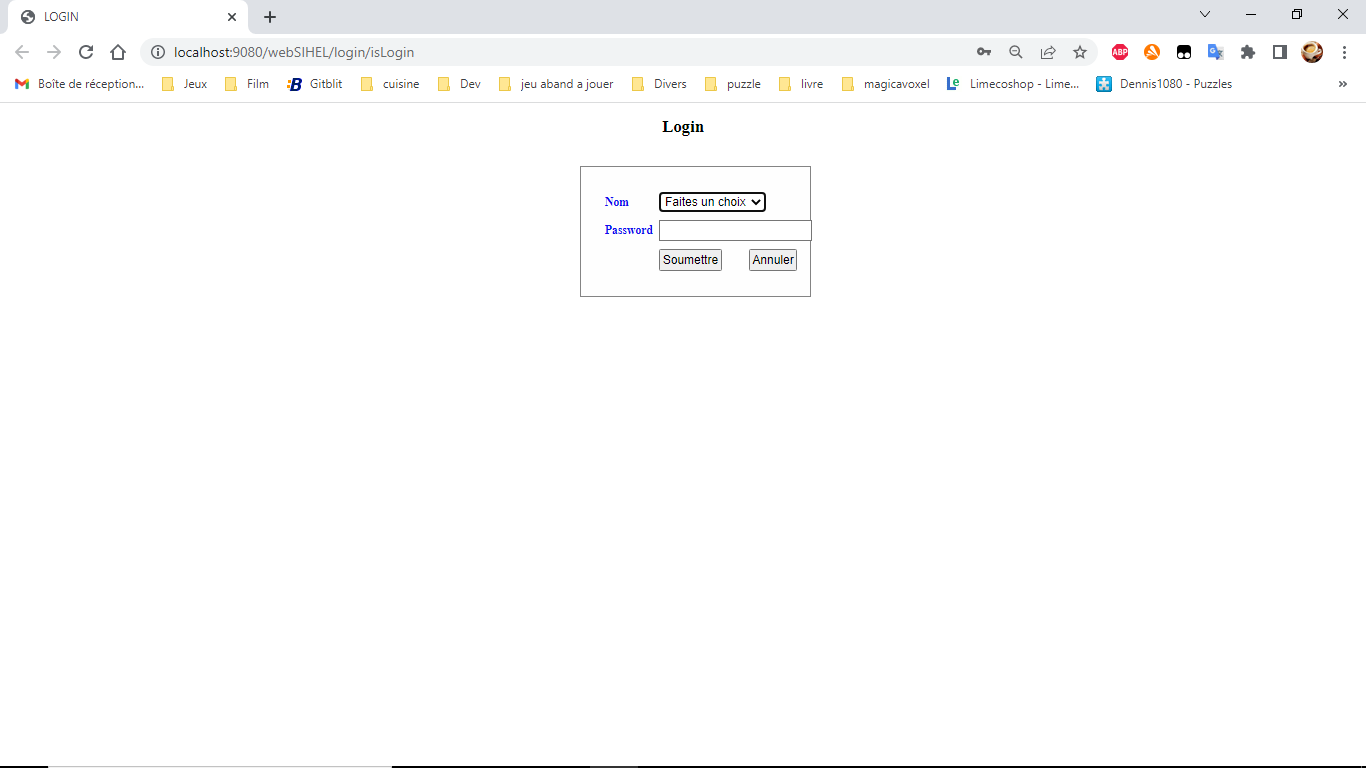Show more bookmarks double chevron

pyautogui.click(x=1343, y=84)
